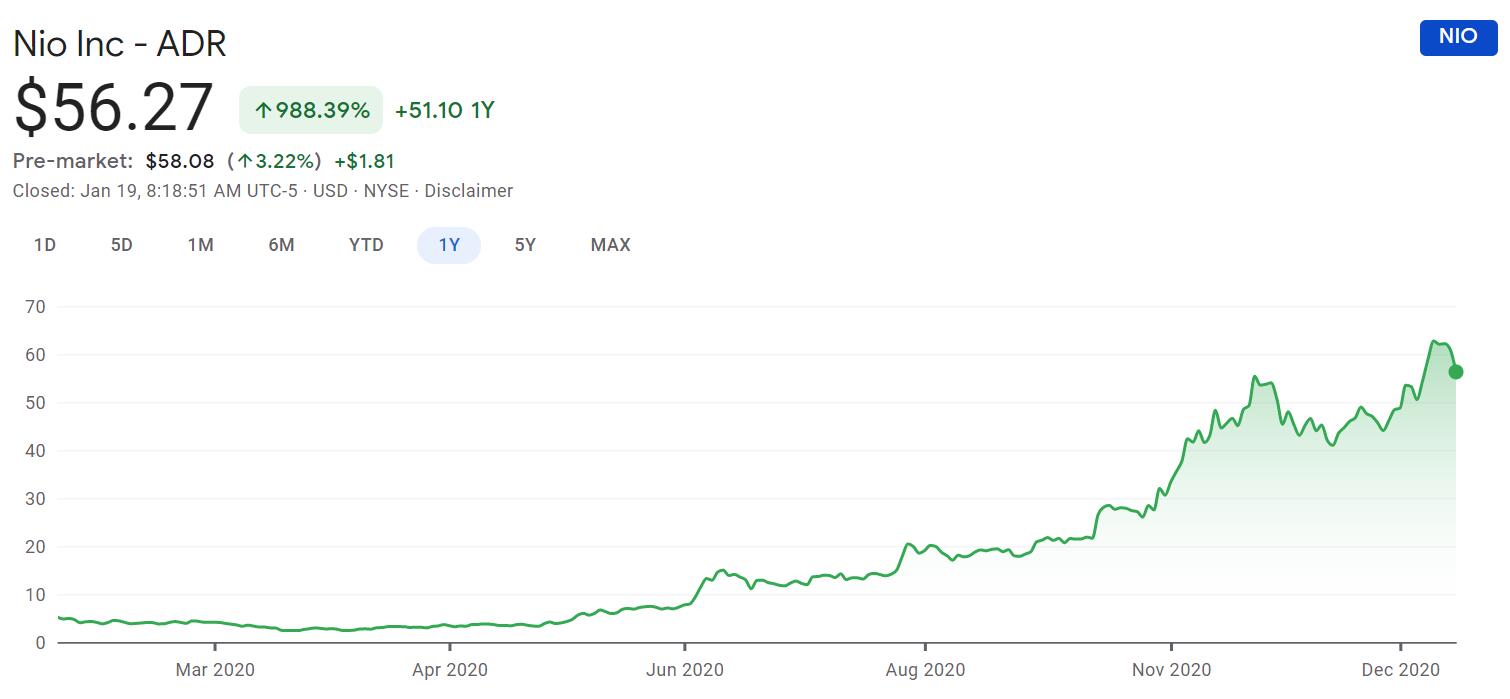Switch to the MAX range tab

pyautogui.click(x=610, y=245)
